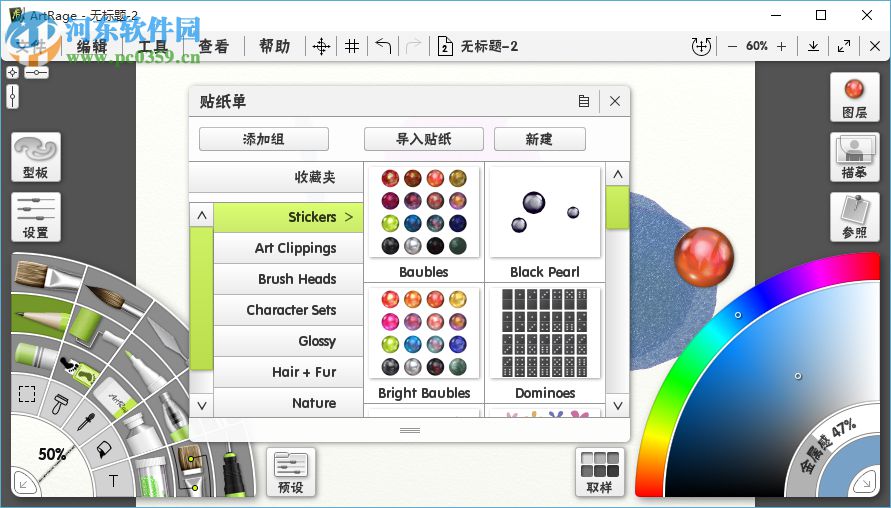Image resolution: width=891 pixels, height=508 pixels.
Task: Click the sticker panel bottom resize handle
Action: [410, 430]
